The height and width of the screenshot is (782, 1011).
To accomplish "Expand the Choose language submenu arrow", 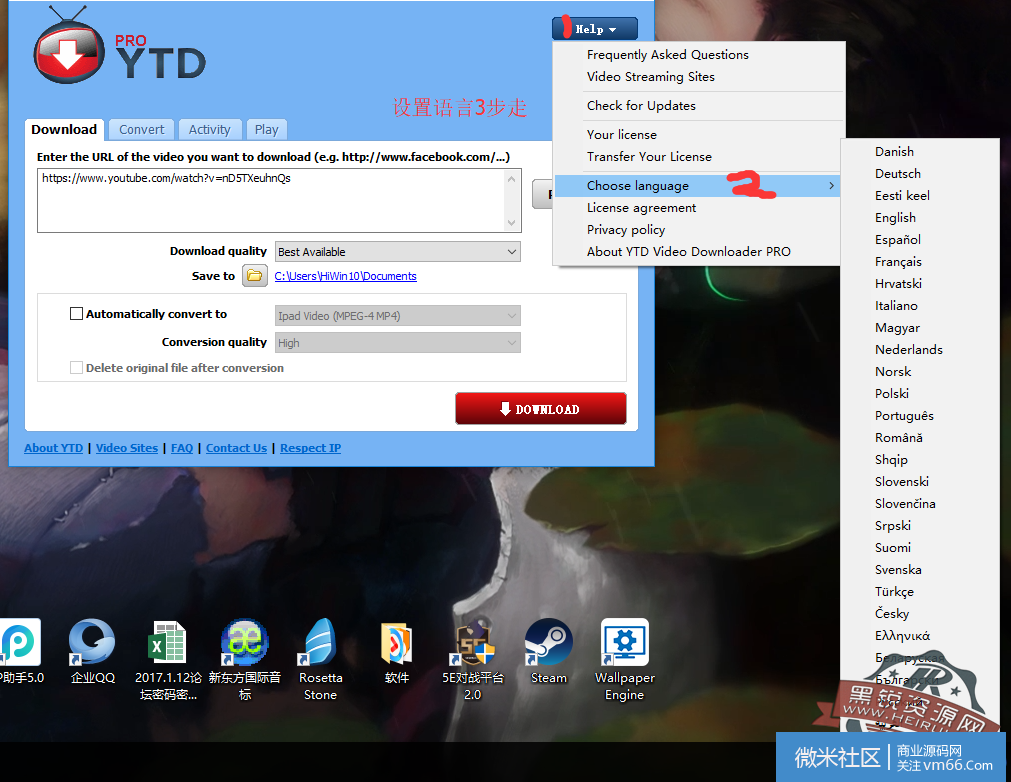I will point(832,186).
